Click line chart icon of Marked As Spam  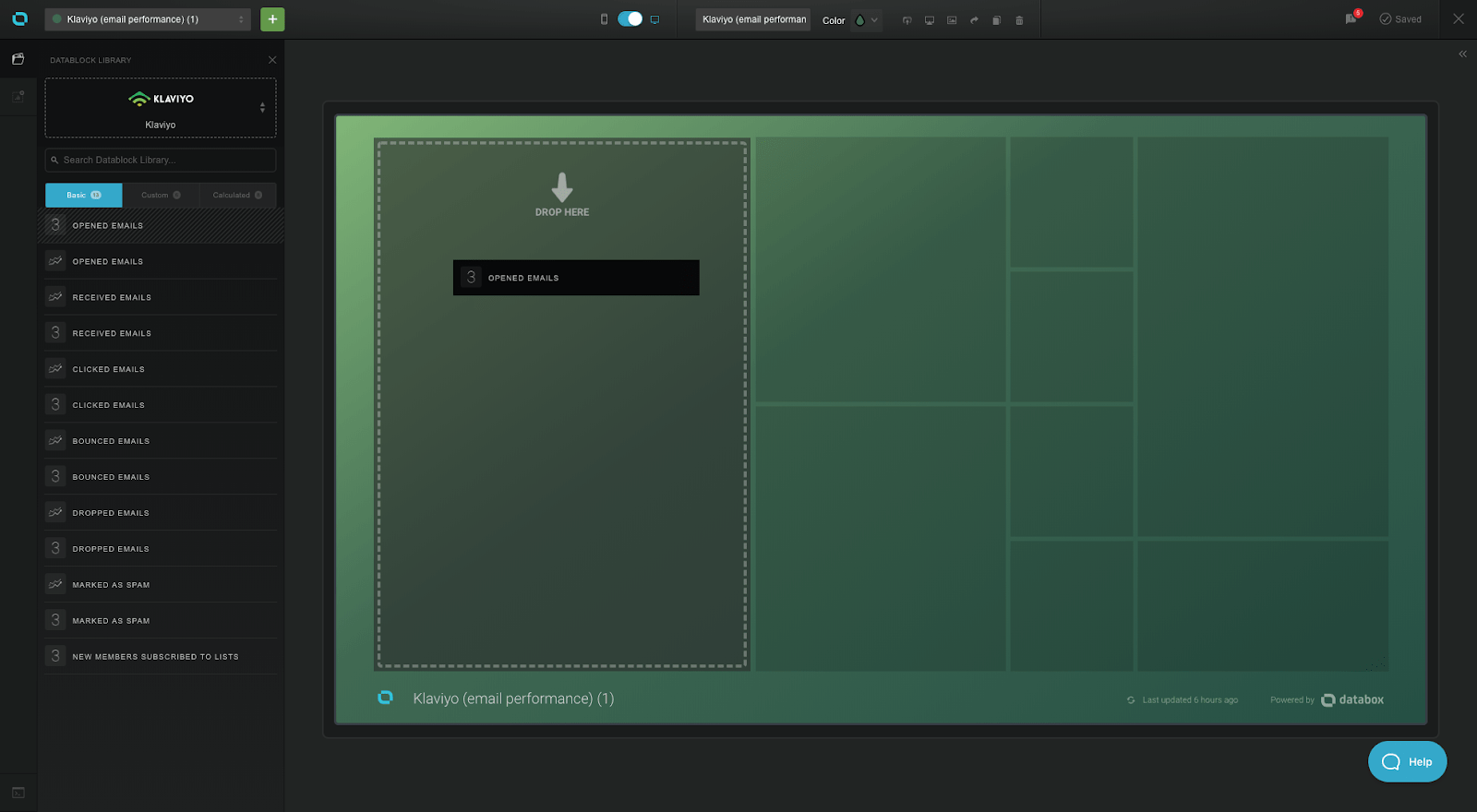point(55,585)
